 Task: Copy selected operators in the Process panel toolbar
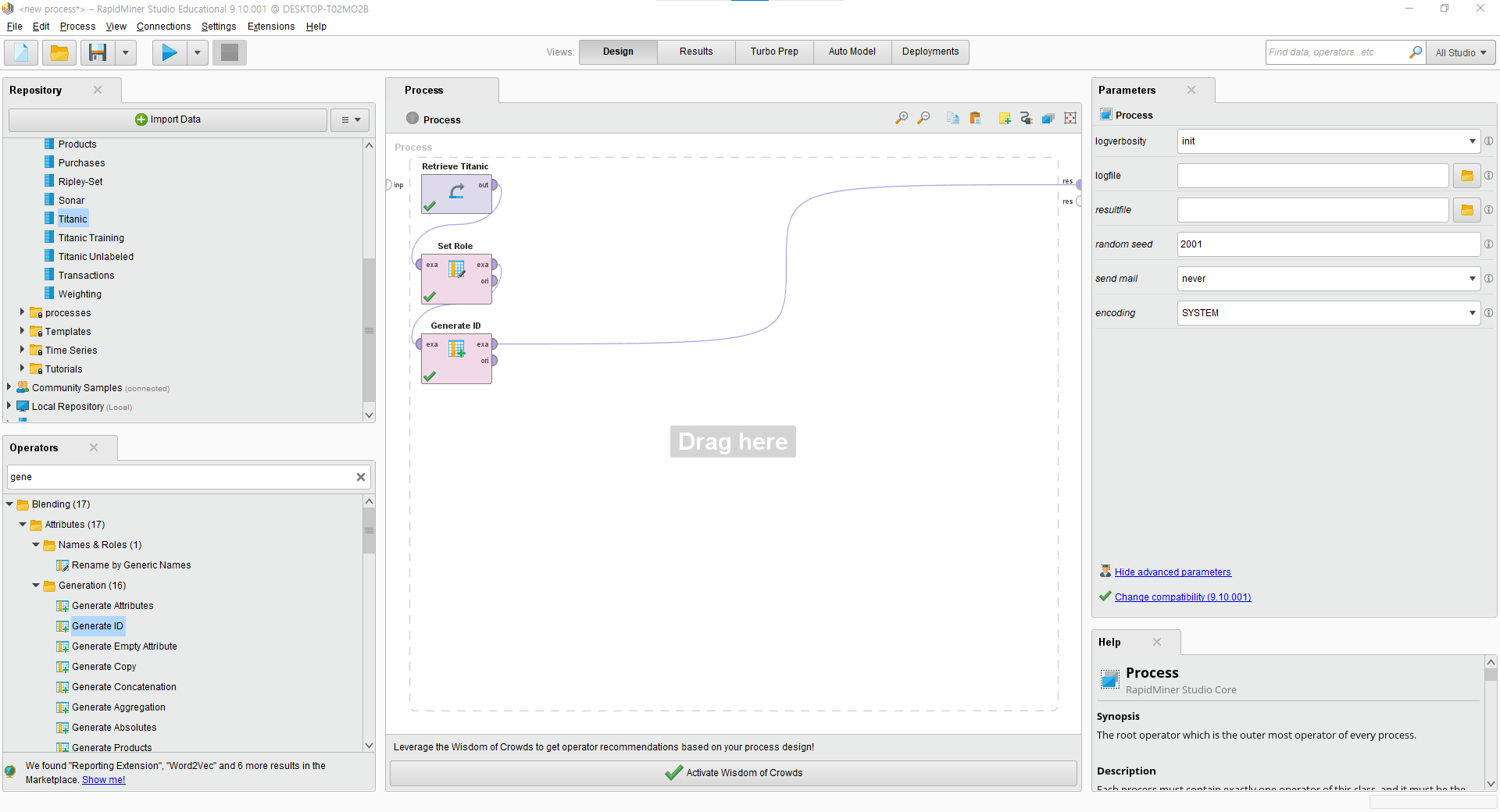[x=953, y=118]
